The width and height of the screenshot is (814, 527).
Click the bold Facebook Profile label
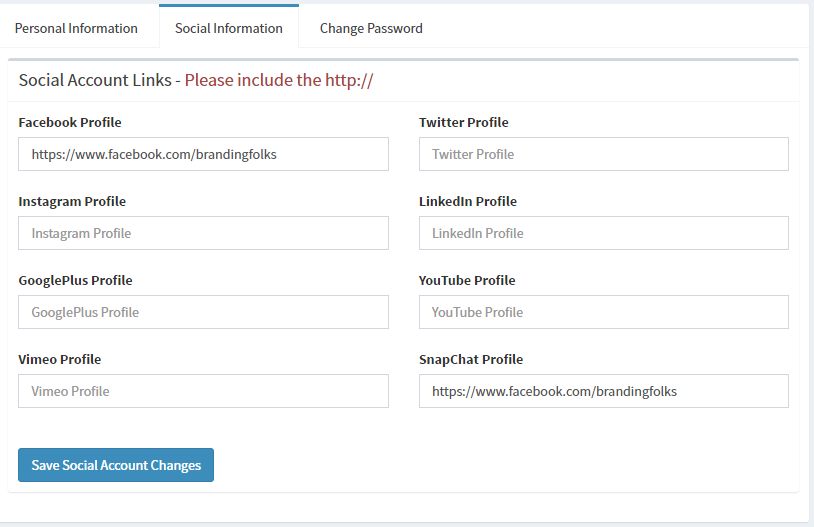70,122
